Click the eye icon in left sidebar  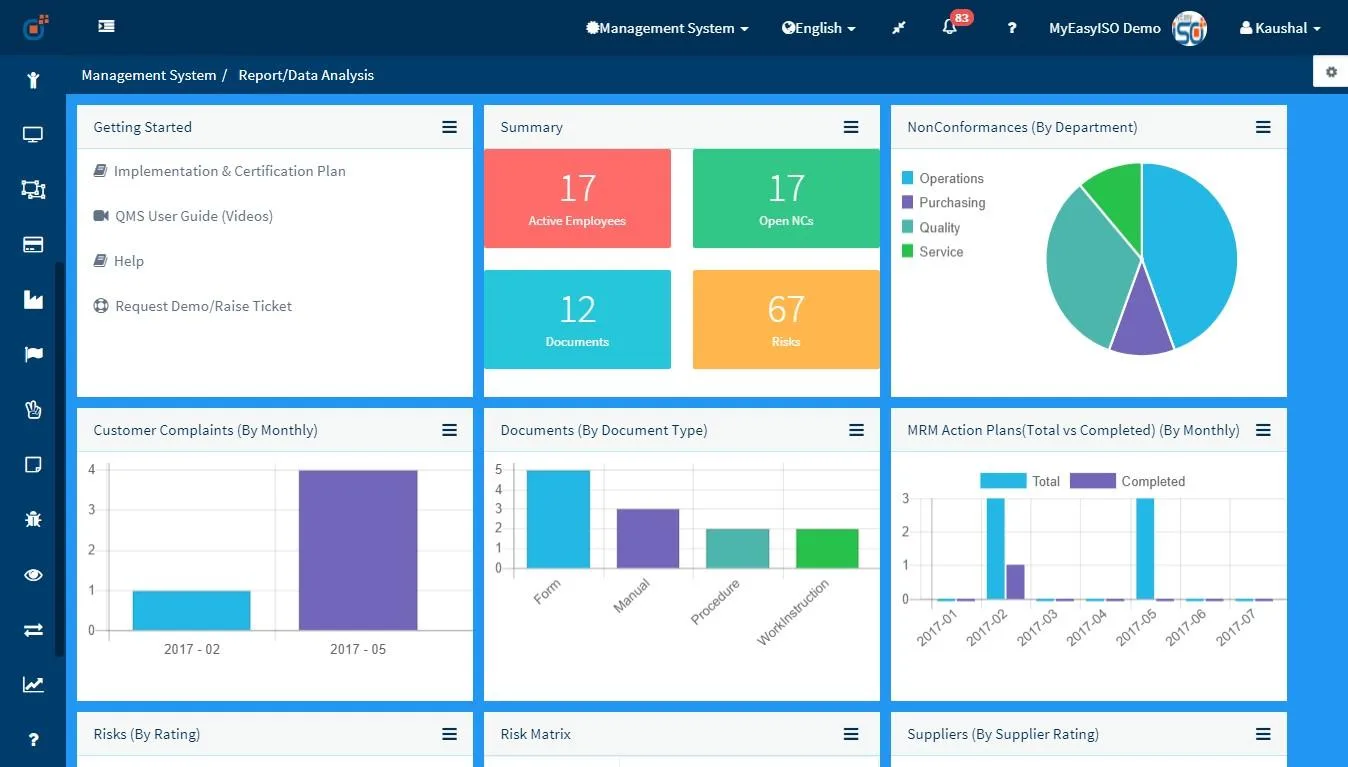[x=33, y=575]
